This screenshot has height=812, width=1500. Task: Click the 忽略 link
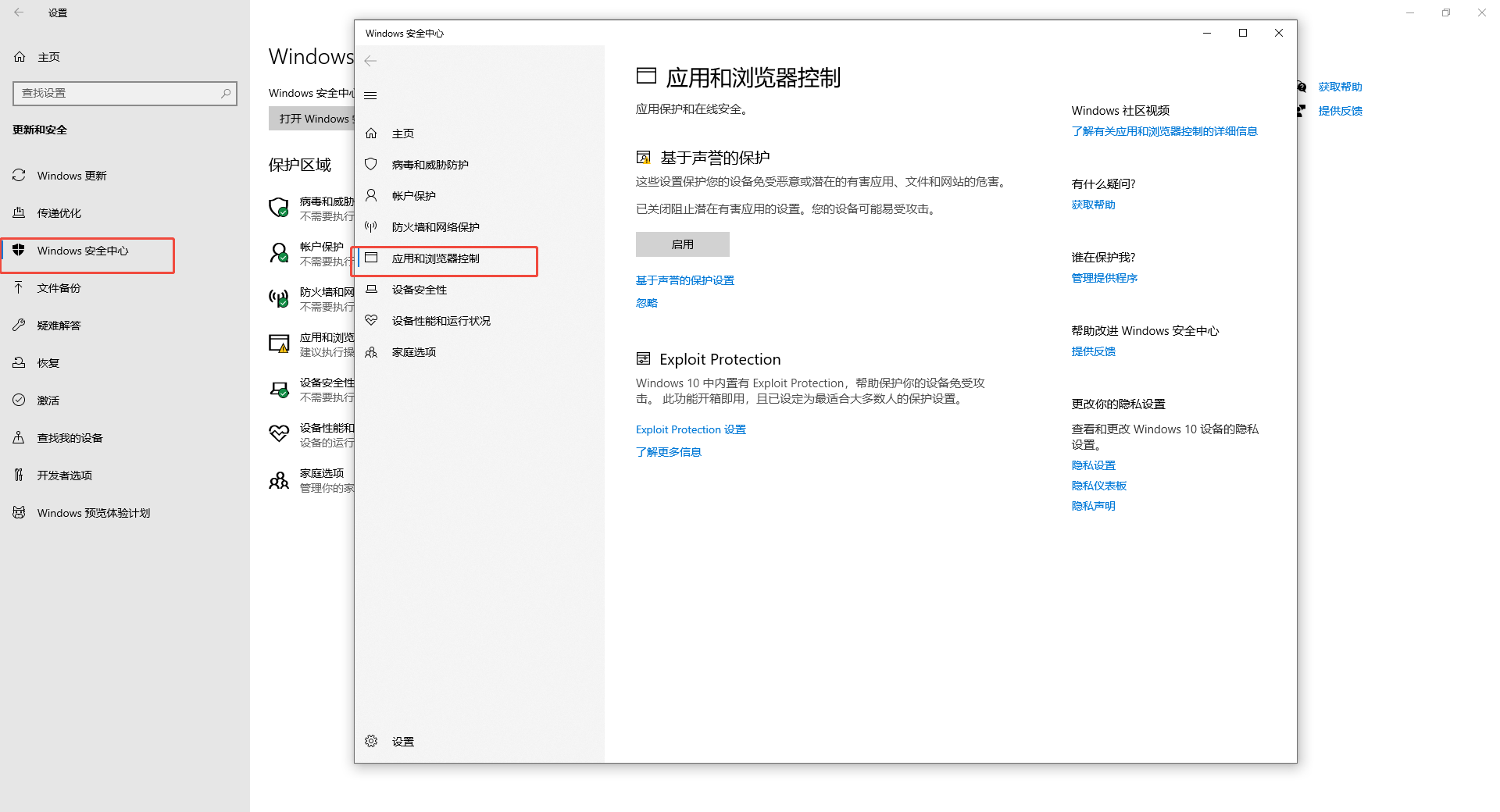pos(647,303)
